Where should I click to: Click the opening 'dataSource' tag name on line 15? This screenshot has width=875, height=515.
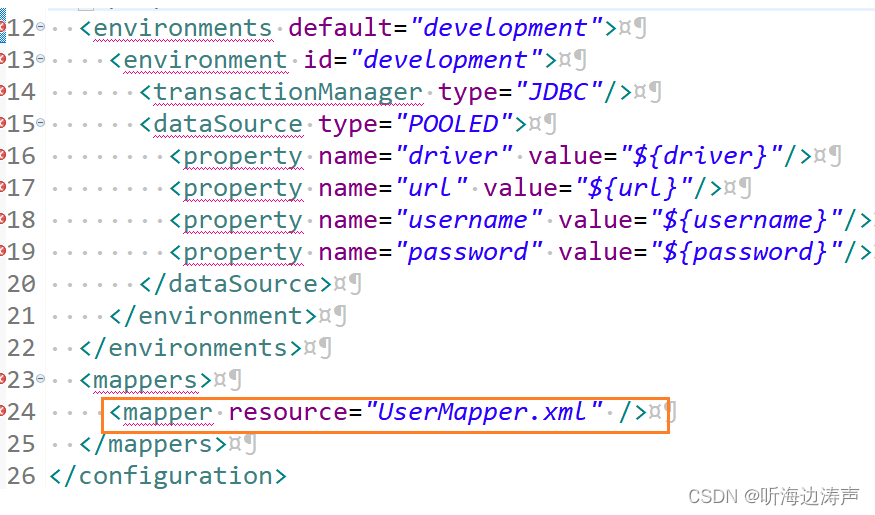click(228, 124)
